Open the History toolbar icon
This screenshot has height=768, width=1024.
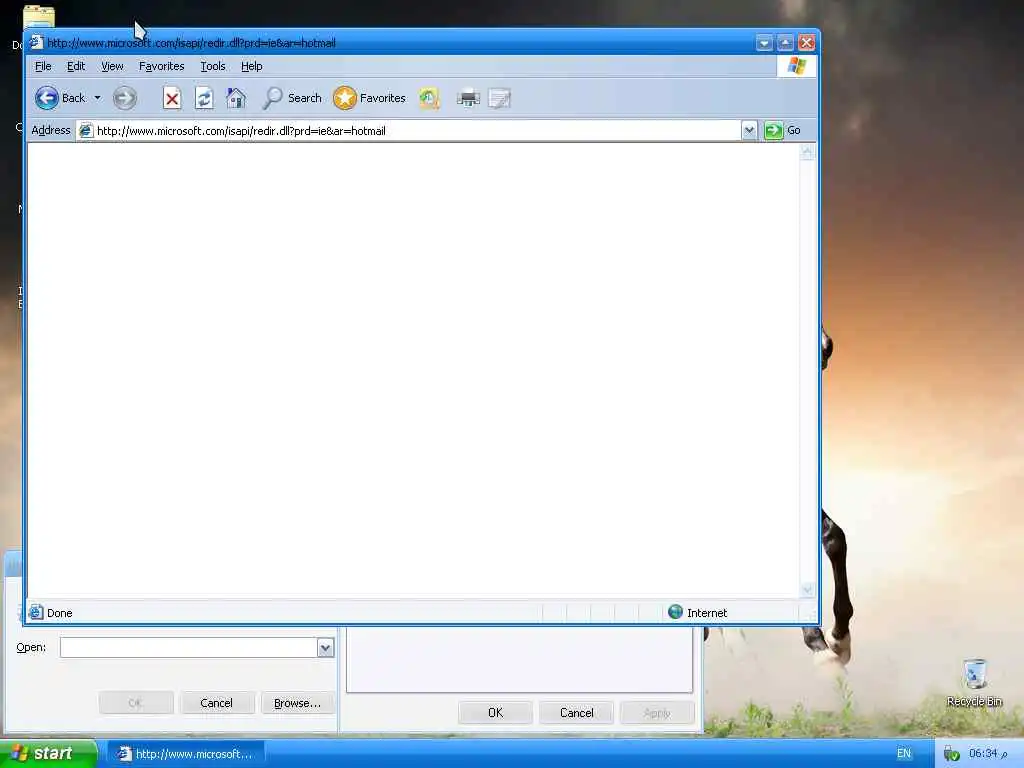[429, 98]
